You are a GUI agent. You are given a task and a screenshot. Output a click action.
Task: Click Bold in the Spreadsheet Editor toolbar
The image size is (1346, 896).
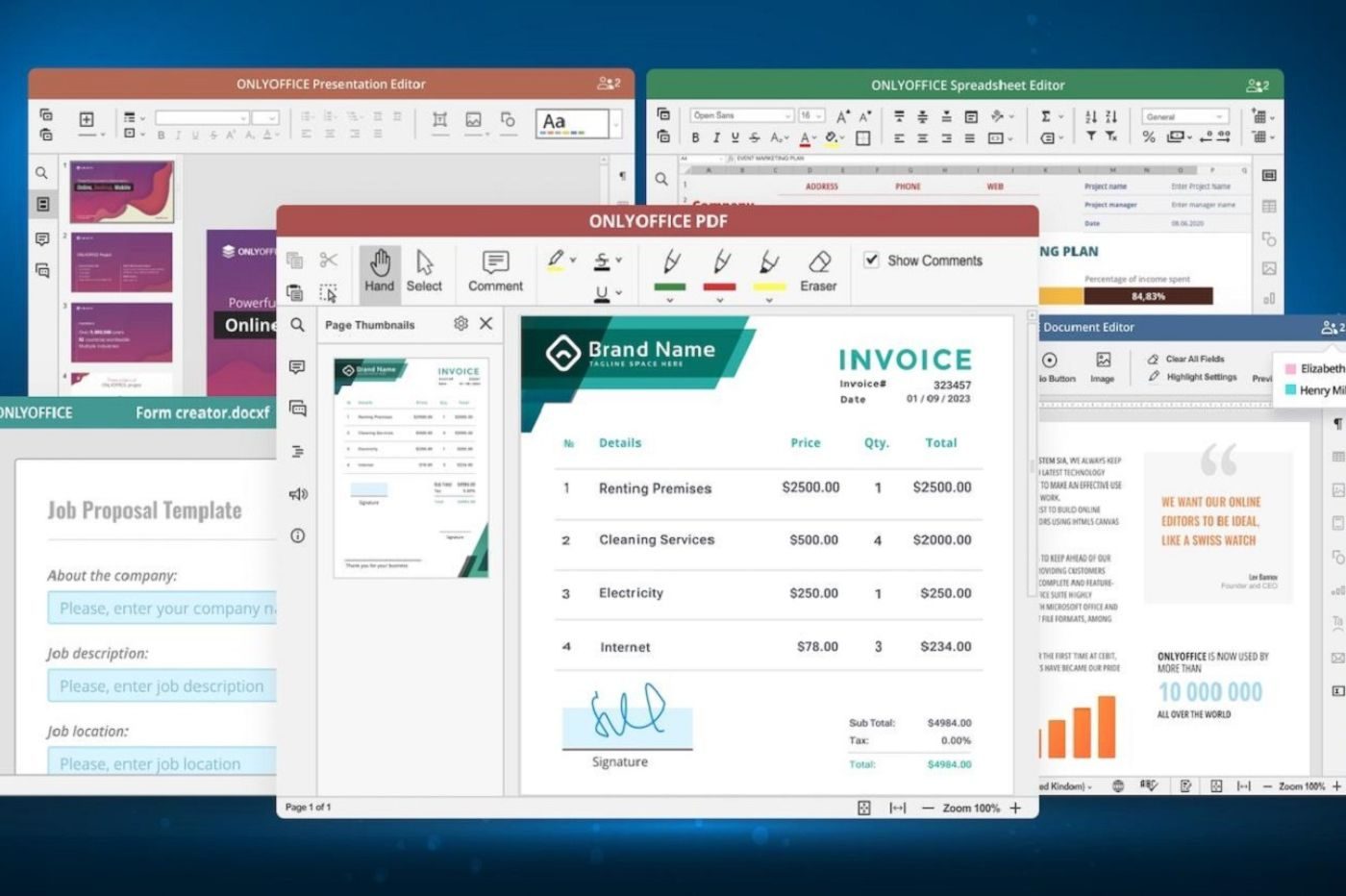click(695, 137)
